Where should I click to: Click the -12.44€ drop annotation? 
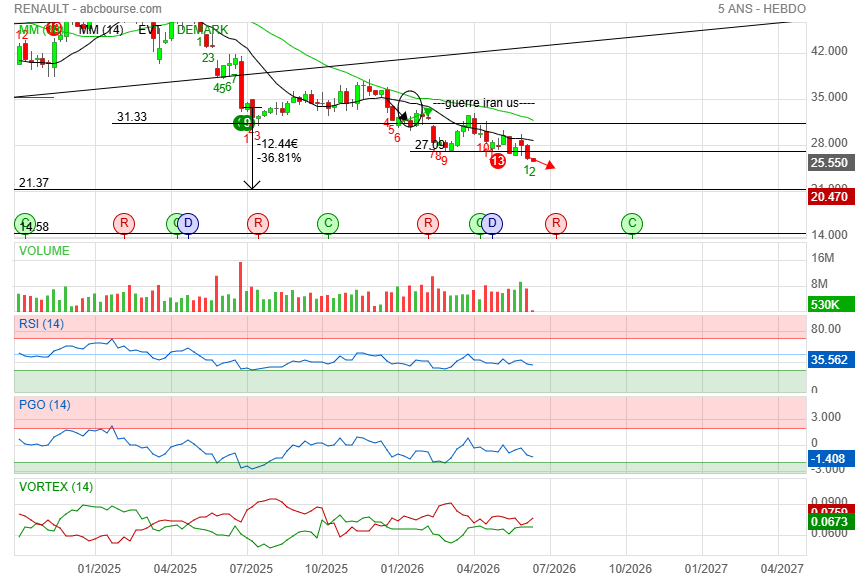click(278, 143)
